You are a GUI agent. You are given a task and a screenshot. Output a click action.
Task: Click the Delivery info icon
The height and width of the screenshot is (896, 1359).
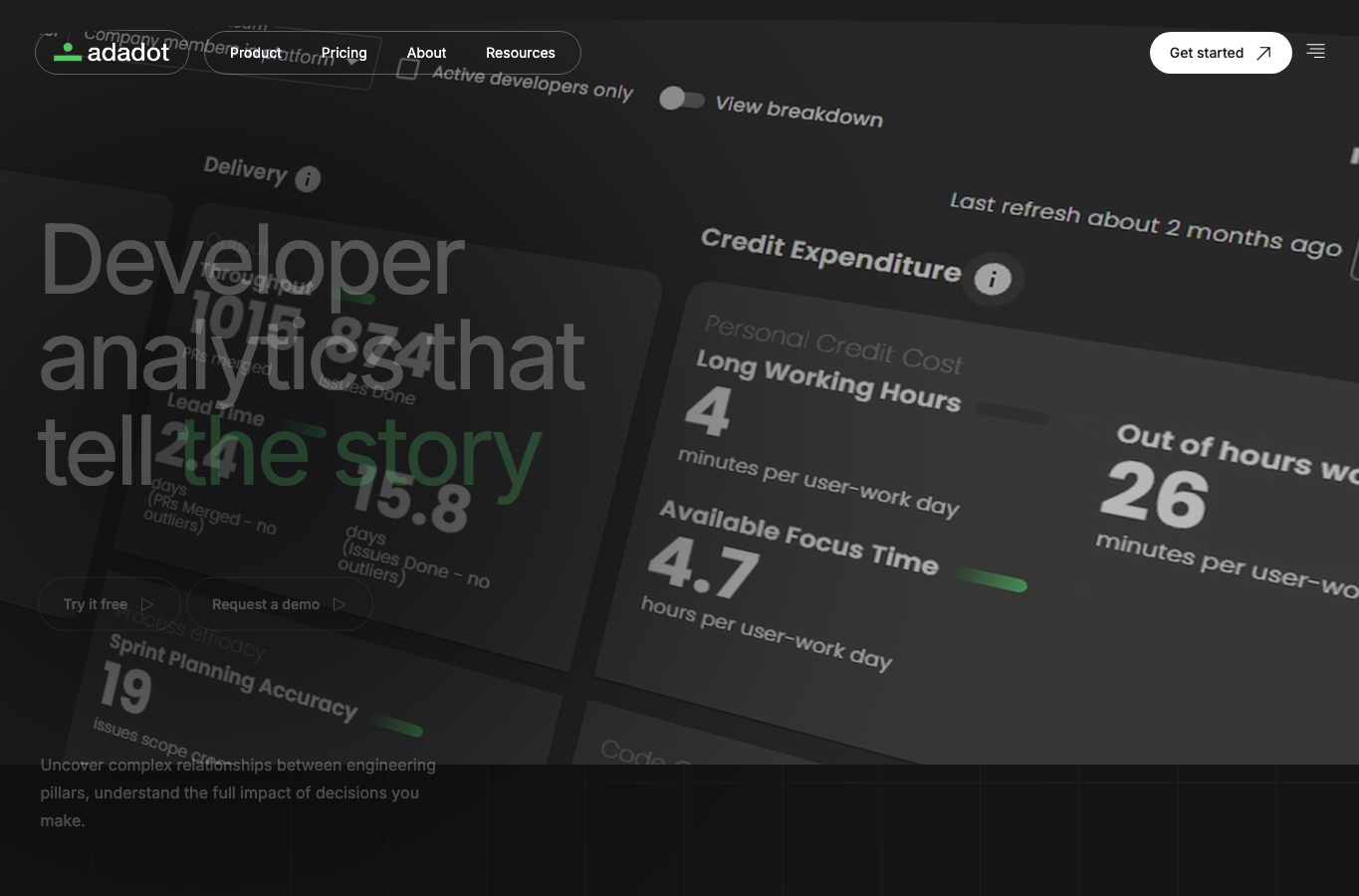click(308, 179)
